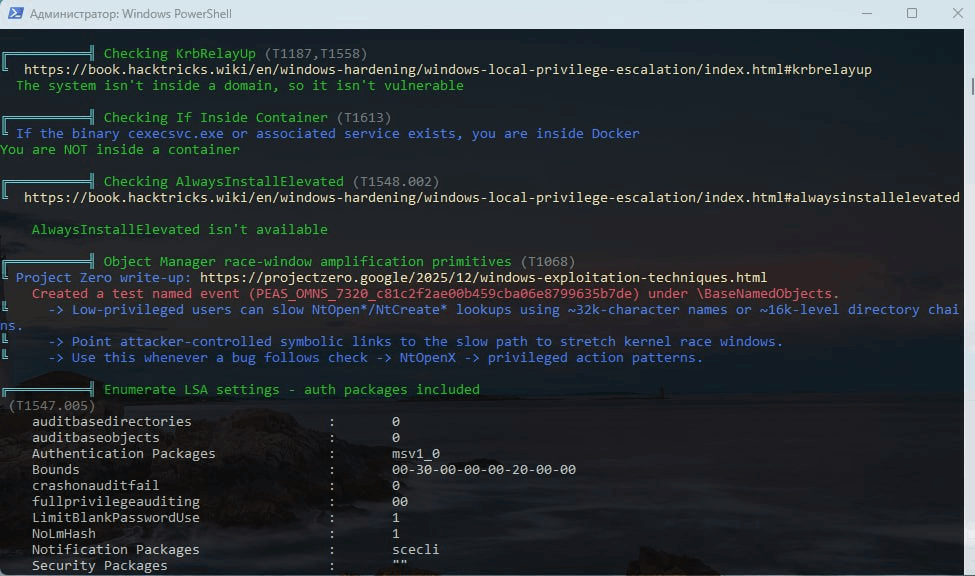The width and height of the screenshot is (975, 576).
Task: Click 'The system isn't inside a domain' line
Action: 240,86
